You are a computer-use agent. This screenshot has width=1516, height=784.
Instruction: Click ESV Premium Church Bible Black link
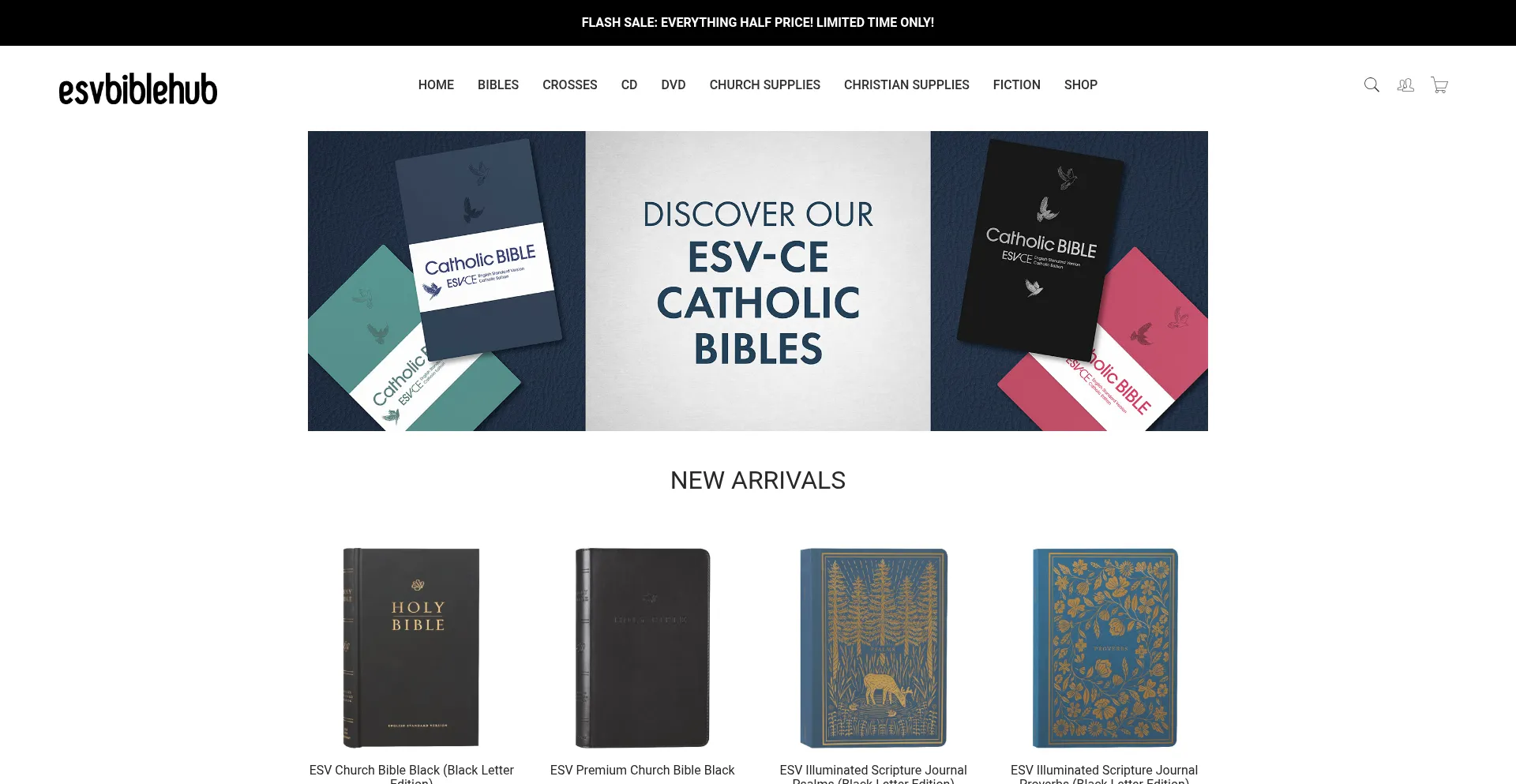[x=643, y=770]
